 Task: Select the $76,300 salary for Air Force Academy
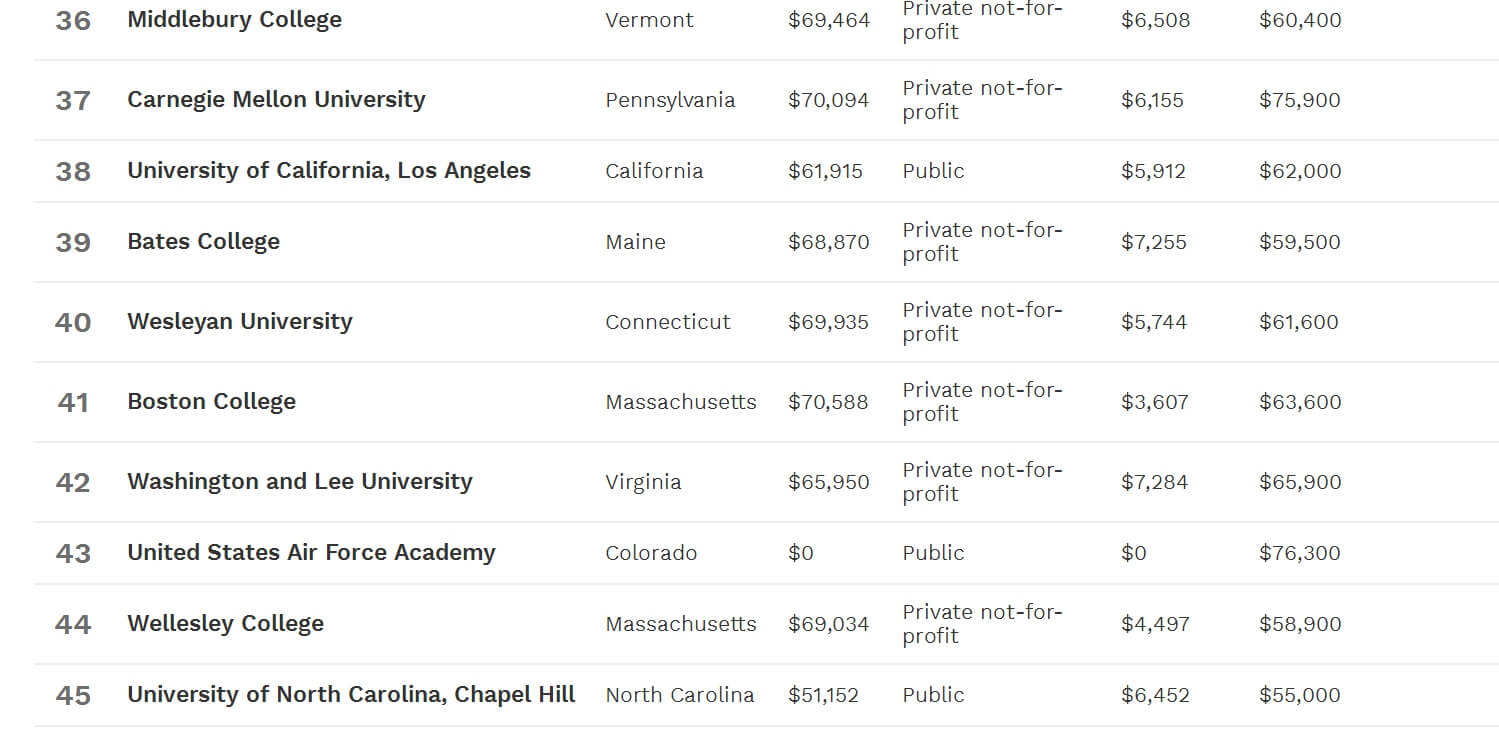(x=1300, y=553)
